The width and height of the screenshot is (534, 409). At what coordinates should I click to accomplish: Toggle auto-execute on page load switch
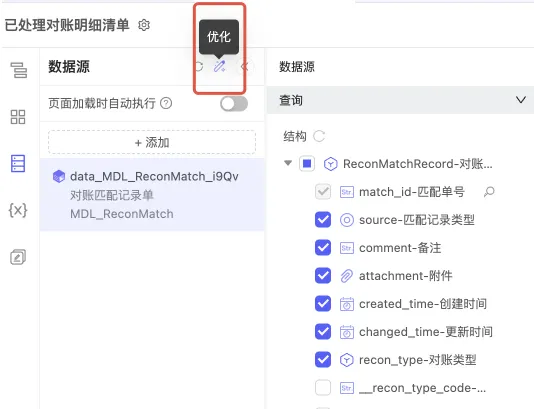234,104
